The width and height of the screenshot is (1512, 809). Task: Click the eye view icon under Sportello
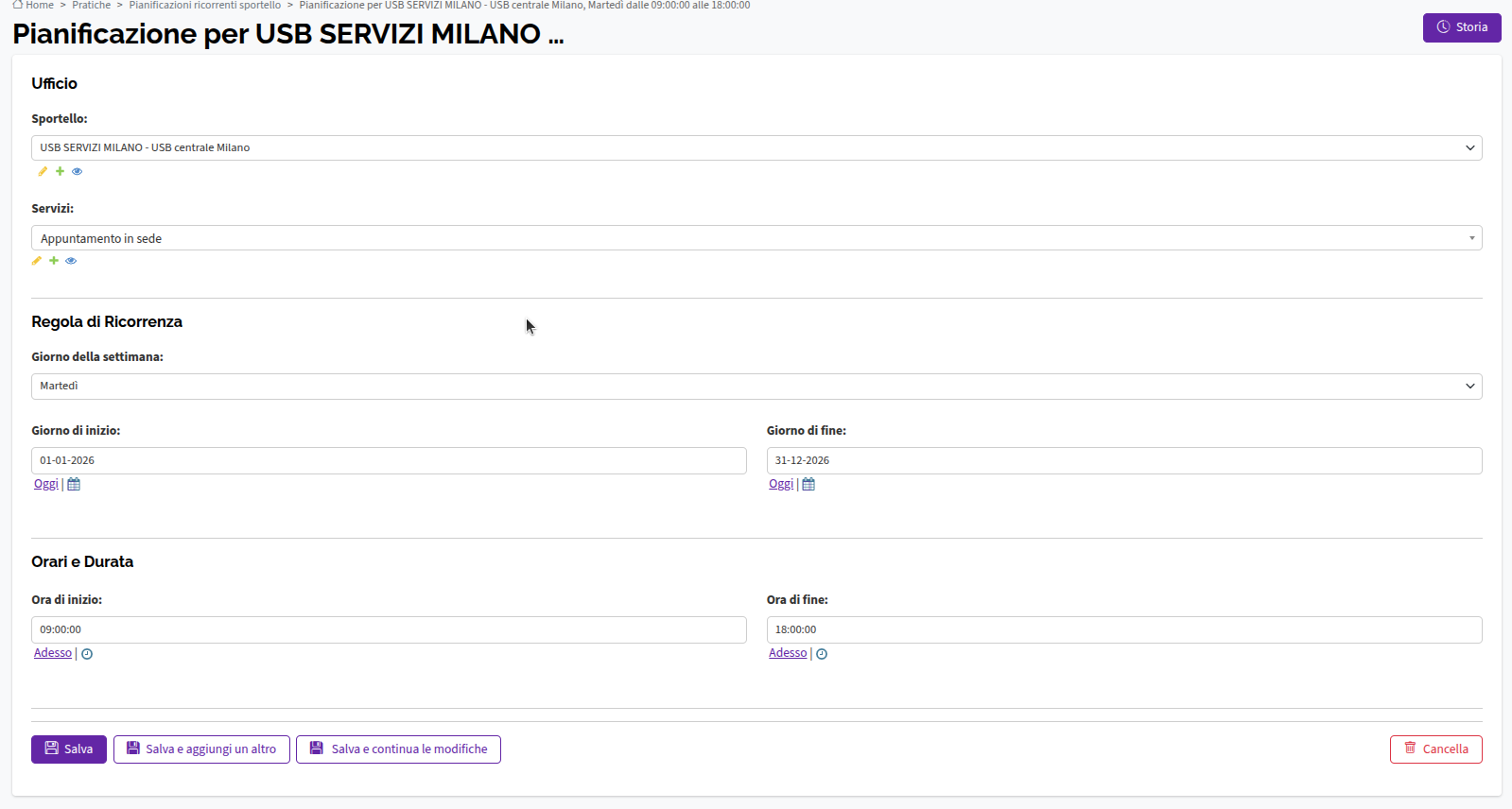click(x=78, y=171)
